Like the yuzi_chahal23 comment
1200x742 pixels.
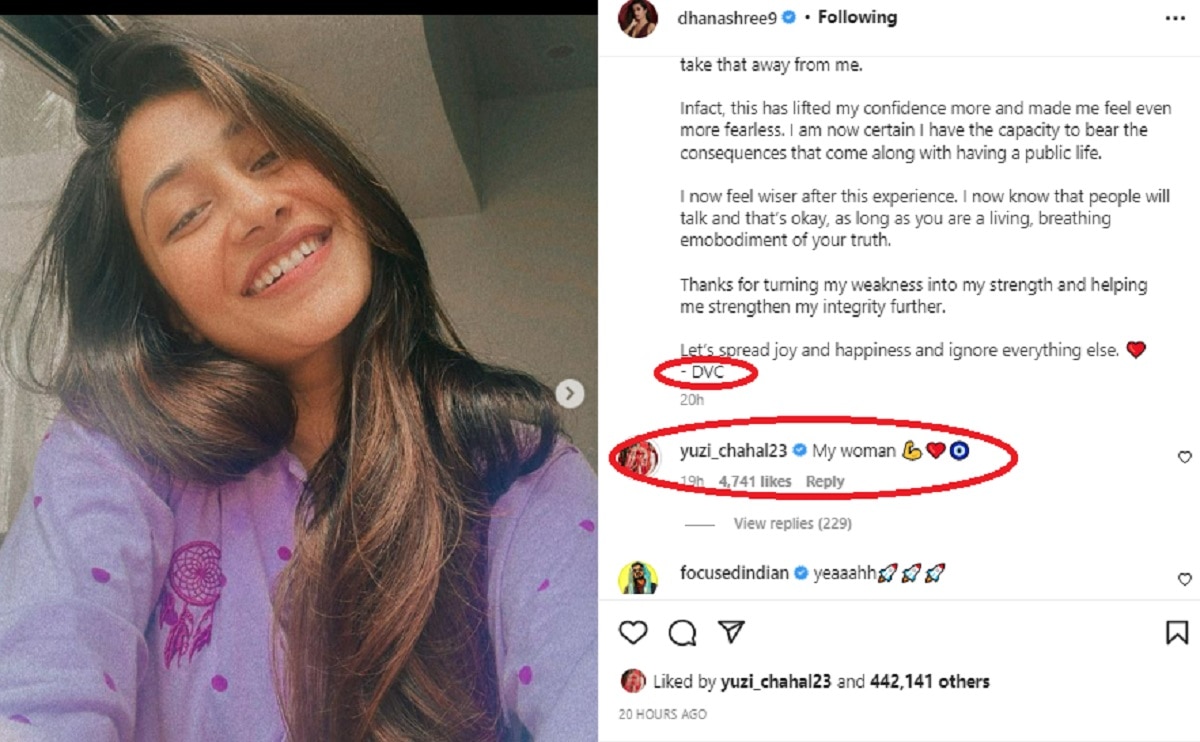coord(1185,457)
